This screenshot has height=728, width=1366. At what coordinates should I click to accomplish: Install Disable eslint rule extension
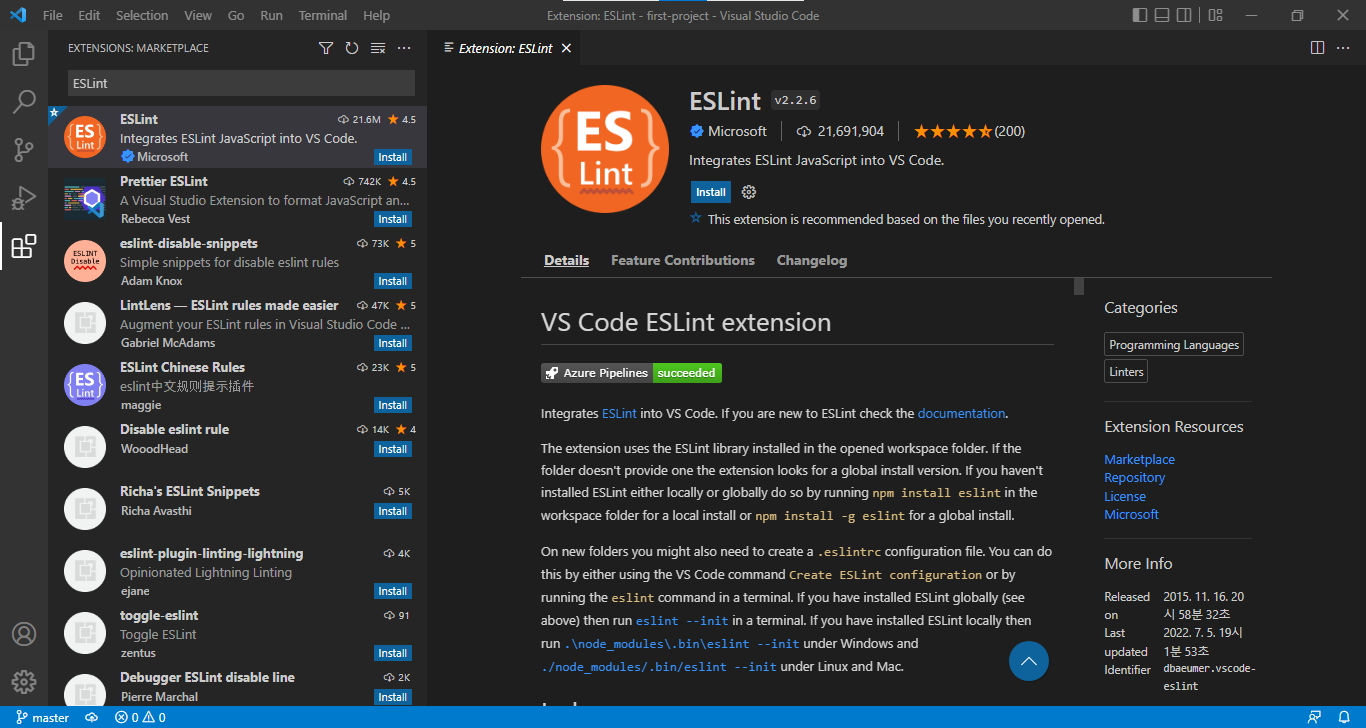(x=392, y=449)
